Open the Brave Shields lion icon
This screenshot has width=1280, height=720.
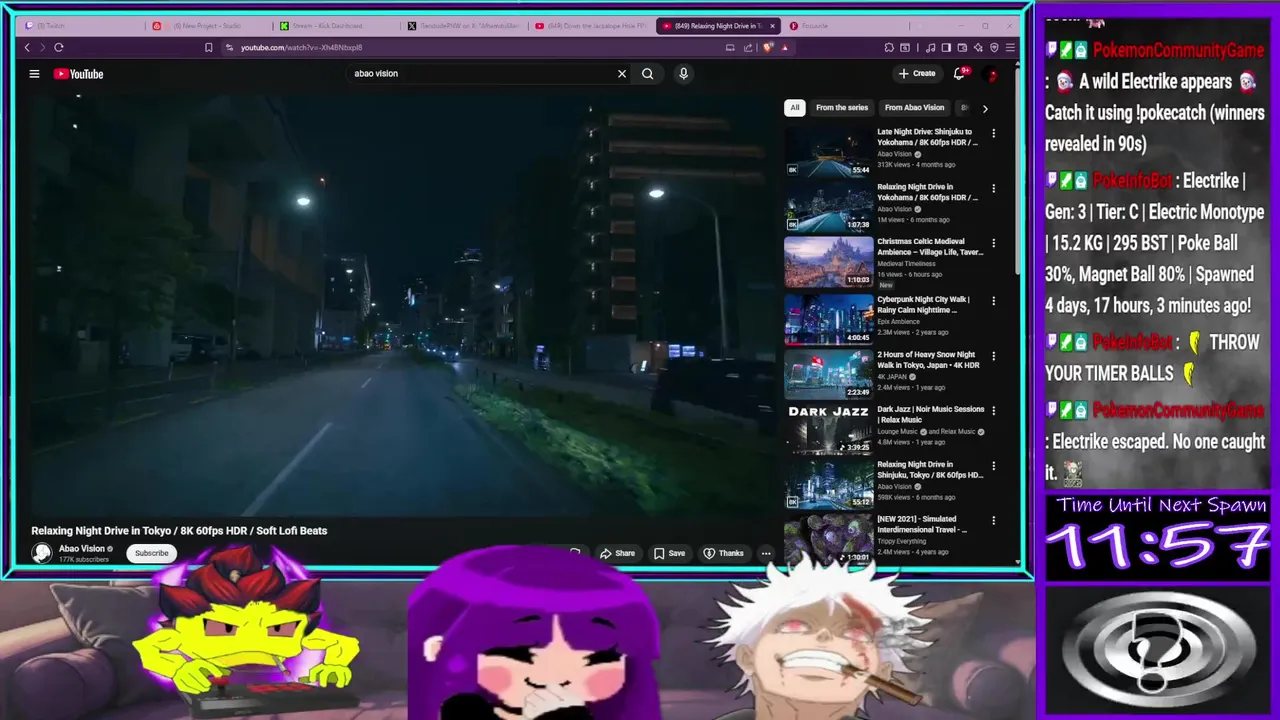click(x=768, y=47)
